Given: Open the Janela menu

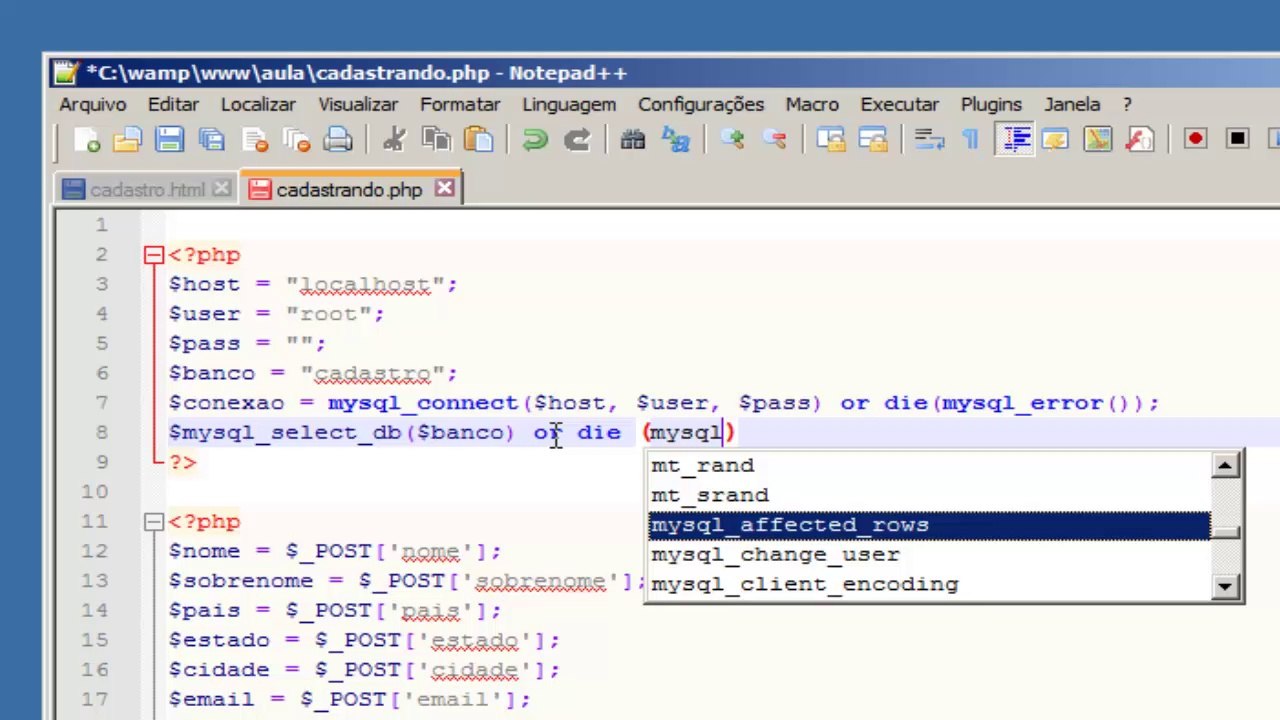Looking at the screenshot, I should tap(1072, 104).
